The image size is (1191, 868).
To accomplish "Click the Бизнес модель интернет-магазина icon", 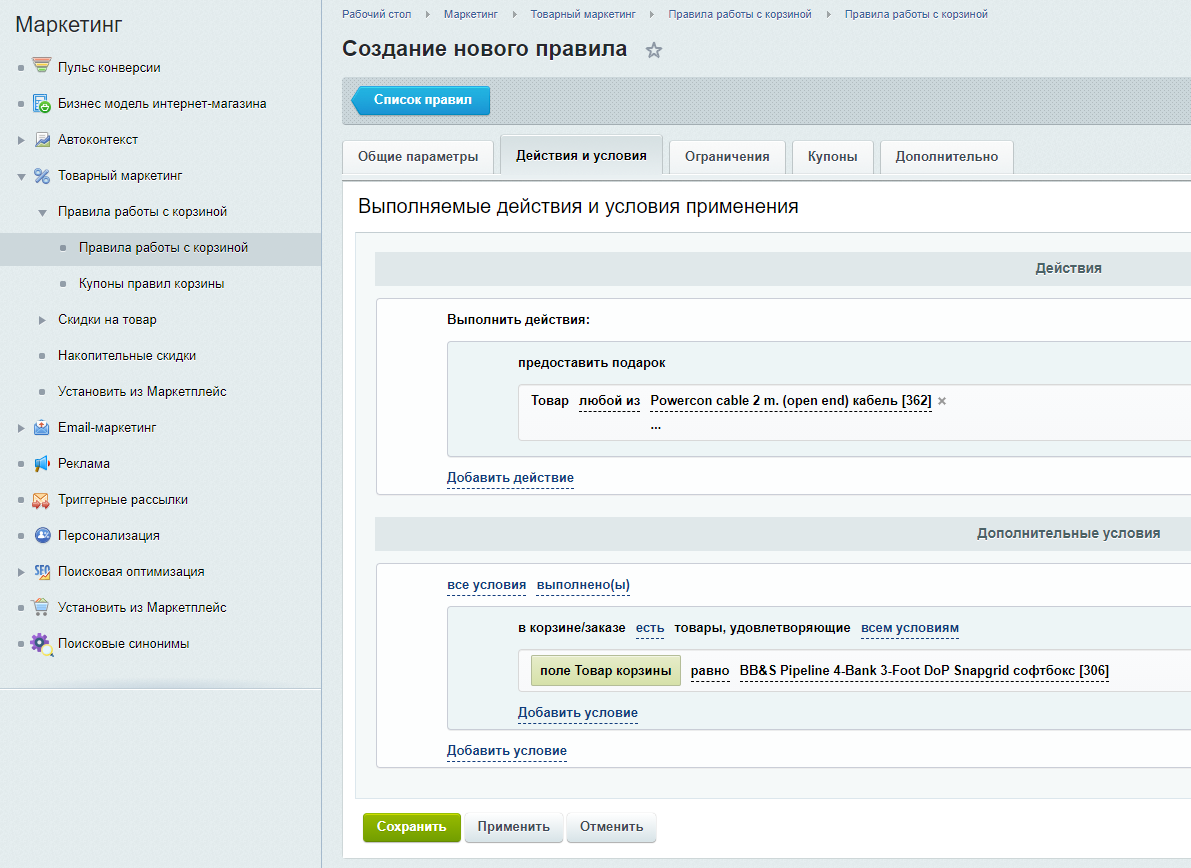I will click(41, 104).
